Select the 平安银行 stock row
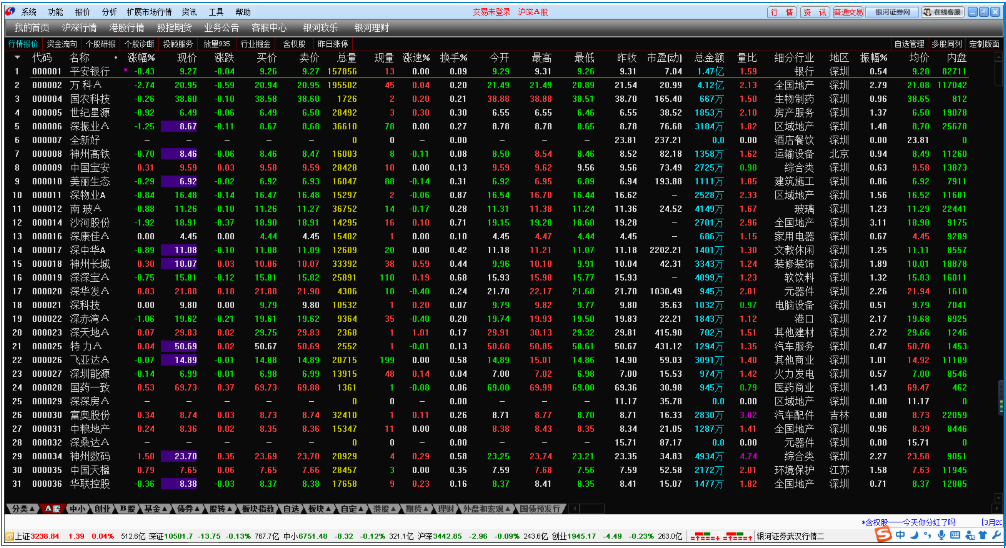1006x548 pixels. pos(89,71)
